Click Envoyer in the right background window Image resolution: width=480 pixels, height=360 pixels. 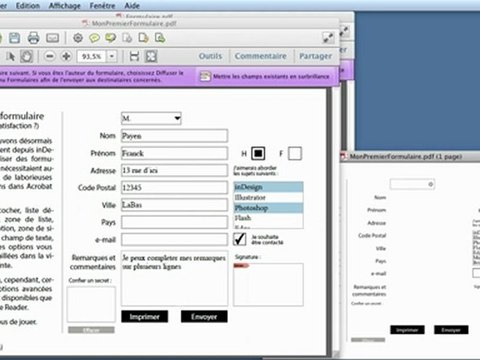coord(451,330)
